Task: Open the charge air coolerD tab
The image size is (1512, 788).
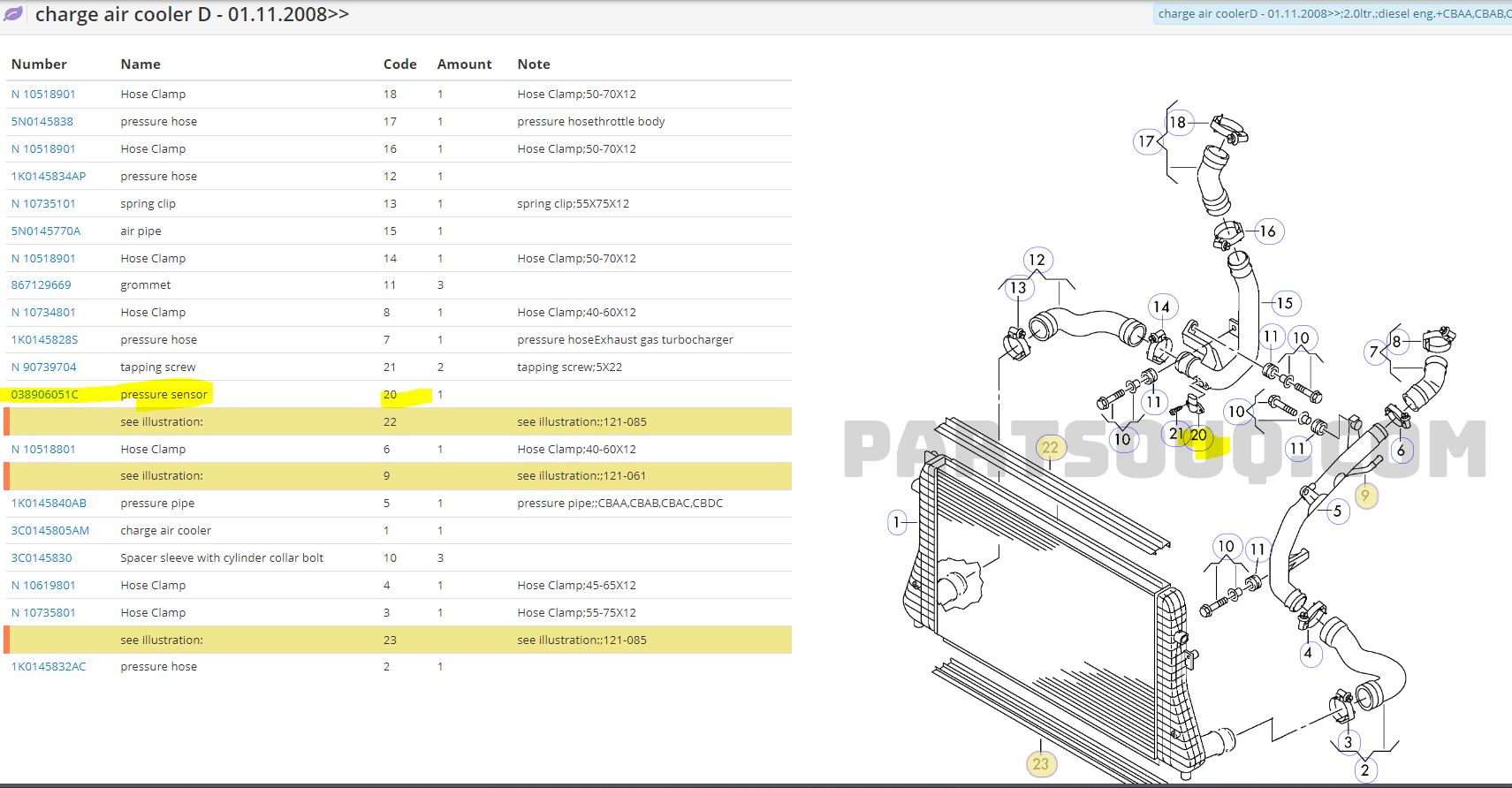Action: point(1333,14)
